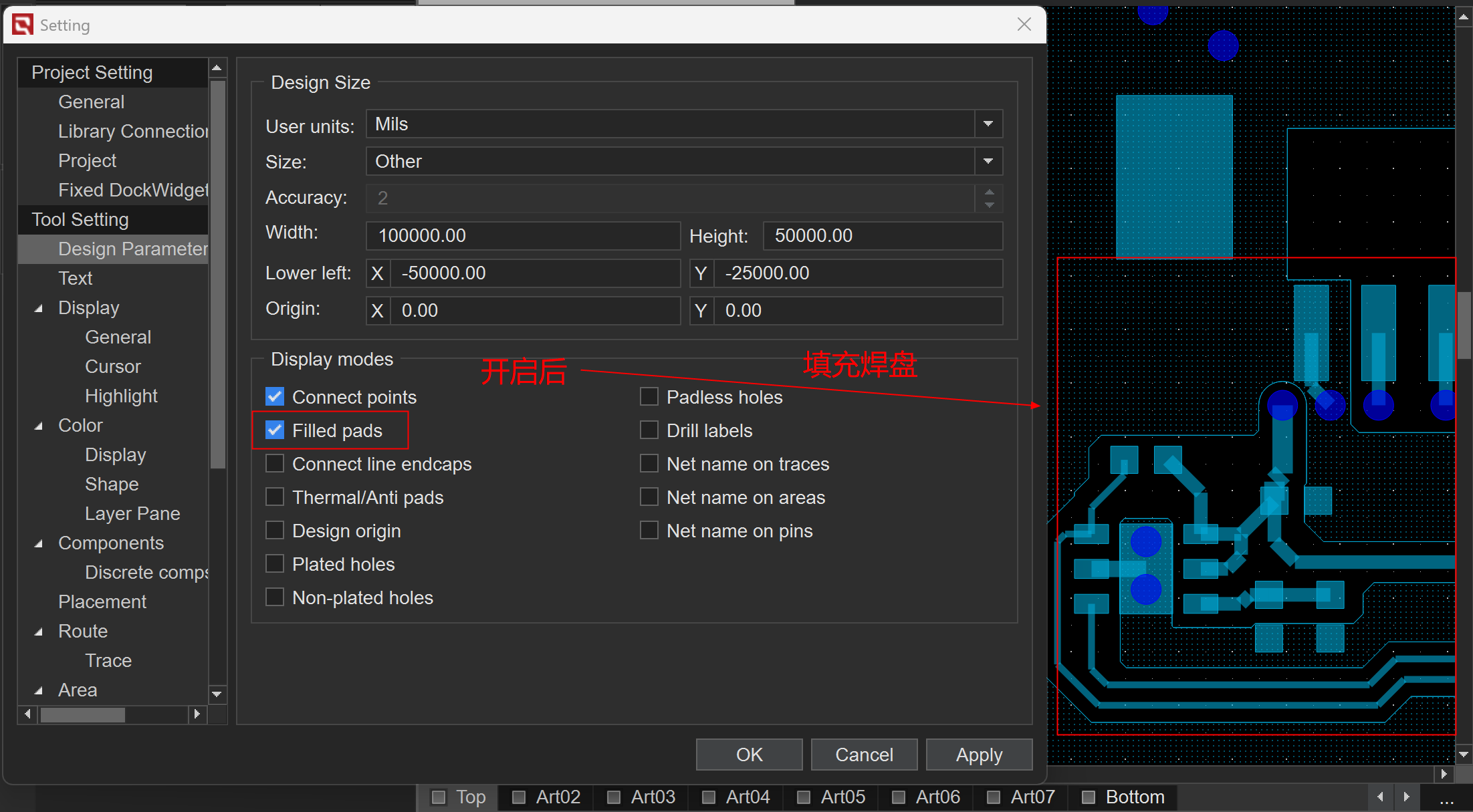
Task: Click the Top layer square icon
Action: [439, 797]
